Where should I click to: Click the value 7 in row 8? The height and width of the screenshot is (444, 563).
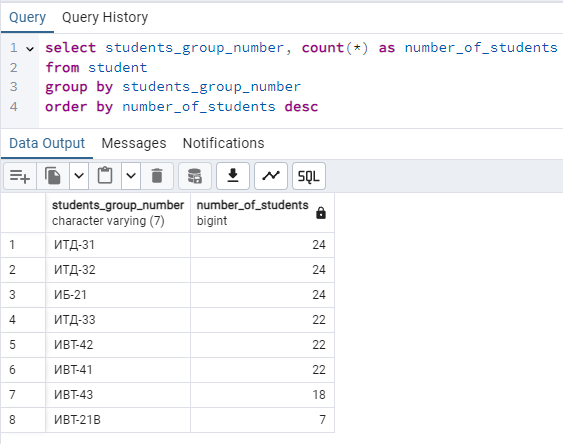point(262,420)
